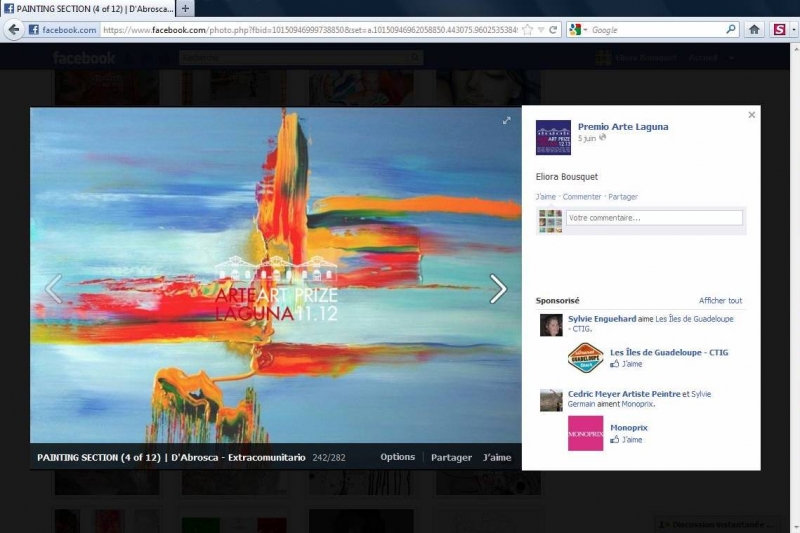This screenshot has width=800, height=533.
Task: Open the URL history dropdown arrow
Action: click(x=540, y=30)
